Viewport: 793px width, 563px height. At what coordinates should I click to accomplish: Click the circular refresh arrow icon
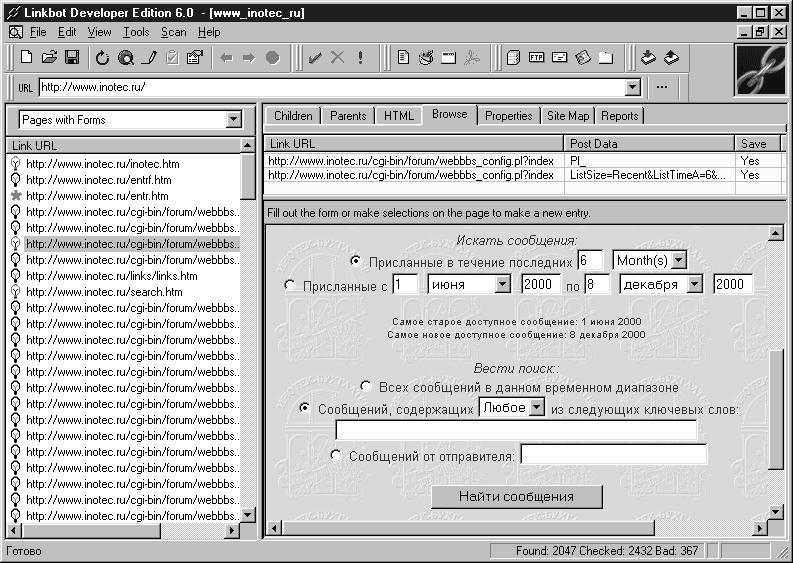coord(102,58)
